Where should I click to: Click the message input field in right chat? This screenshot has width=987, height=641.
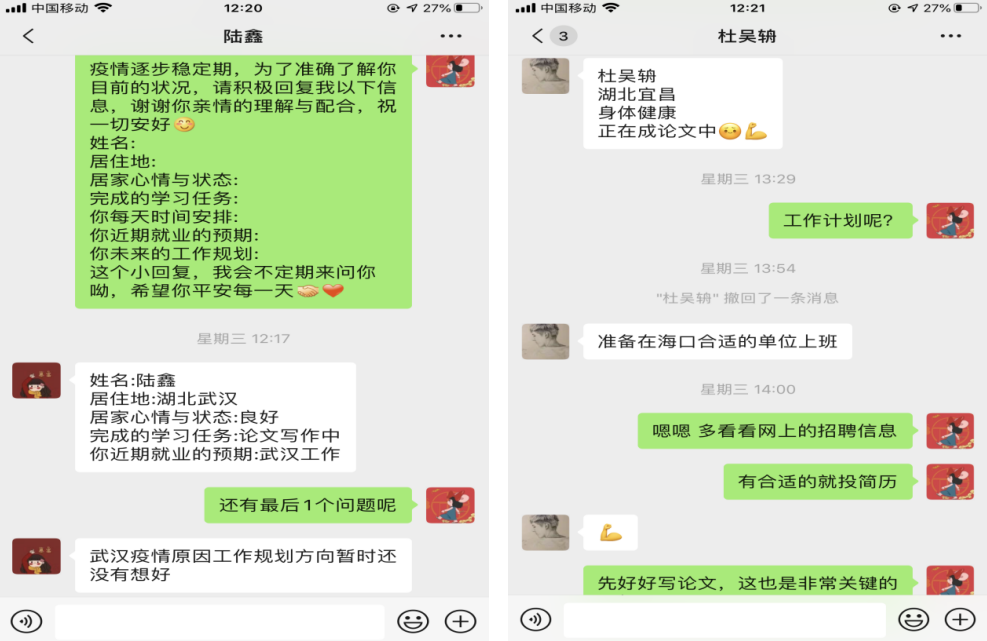[x=725, y=620]
